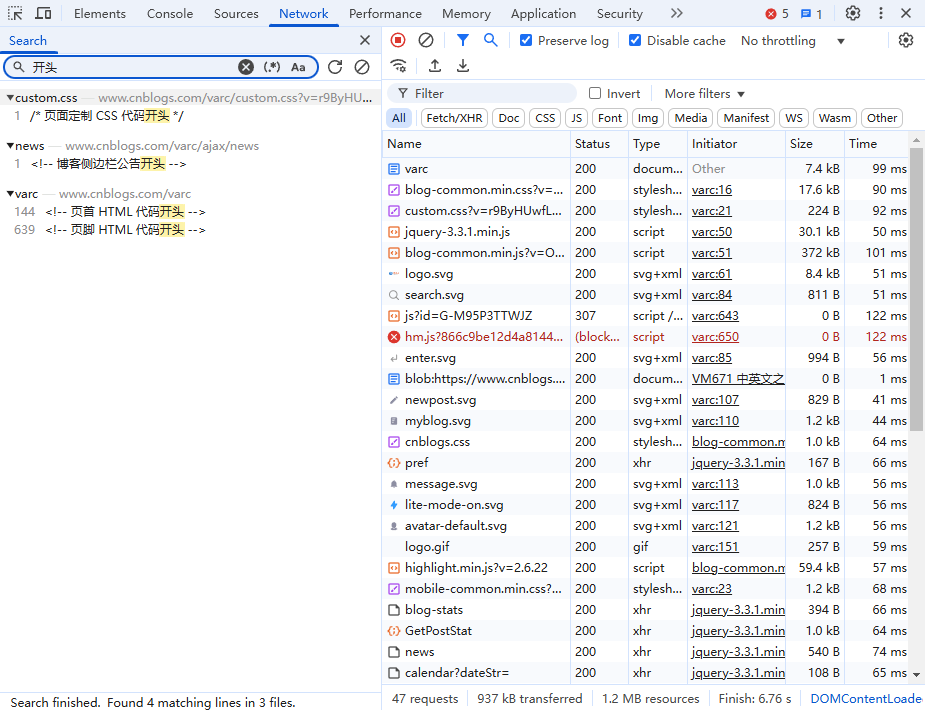Select the highlight.min.js request icon

coord(393,568)
